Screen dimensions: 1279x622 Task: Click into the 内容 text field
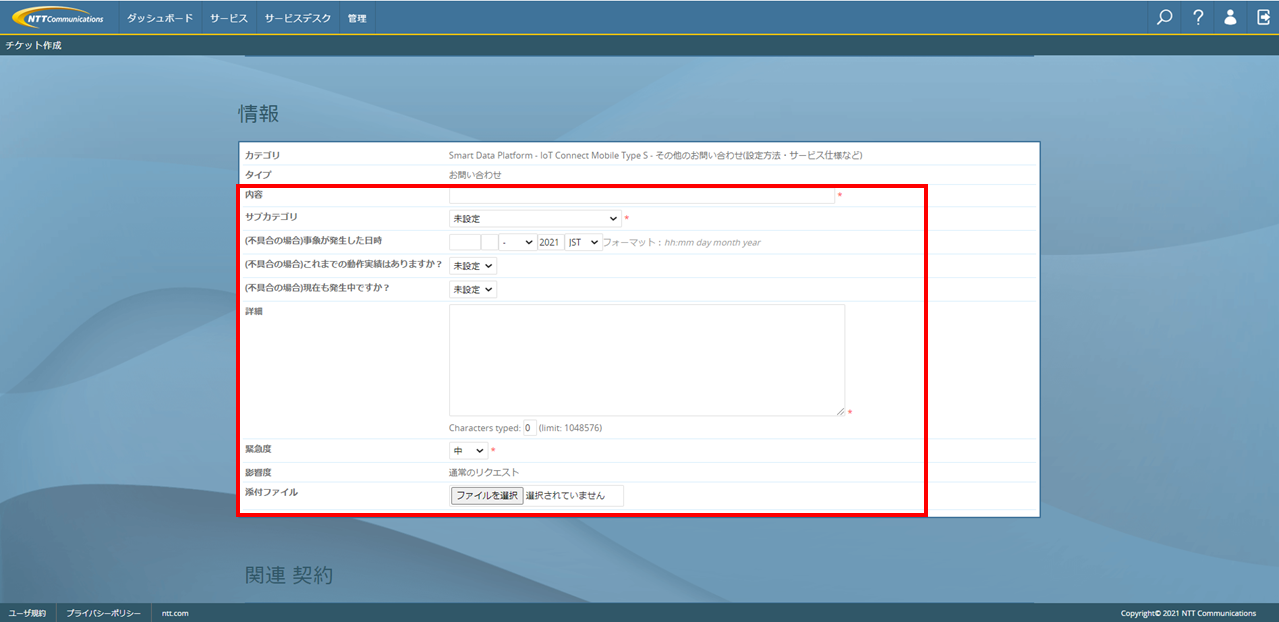click(x=642, y=196)
